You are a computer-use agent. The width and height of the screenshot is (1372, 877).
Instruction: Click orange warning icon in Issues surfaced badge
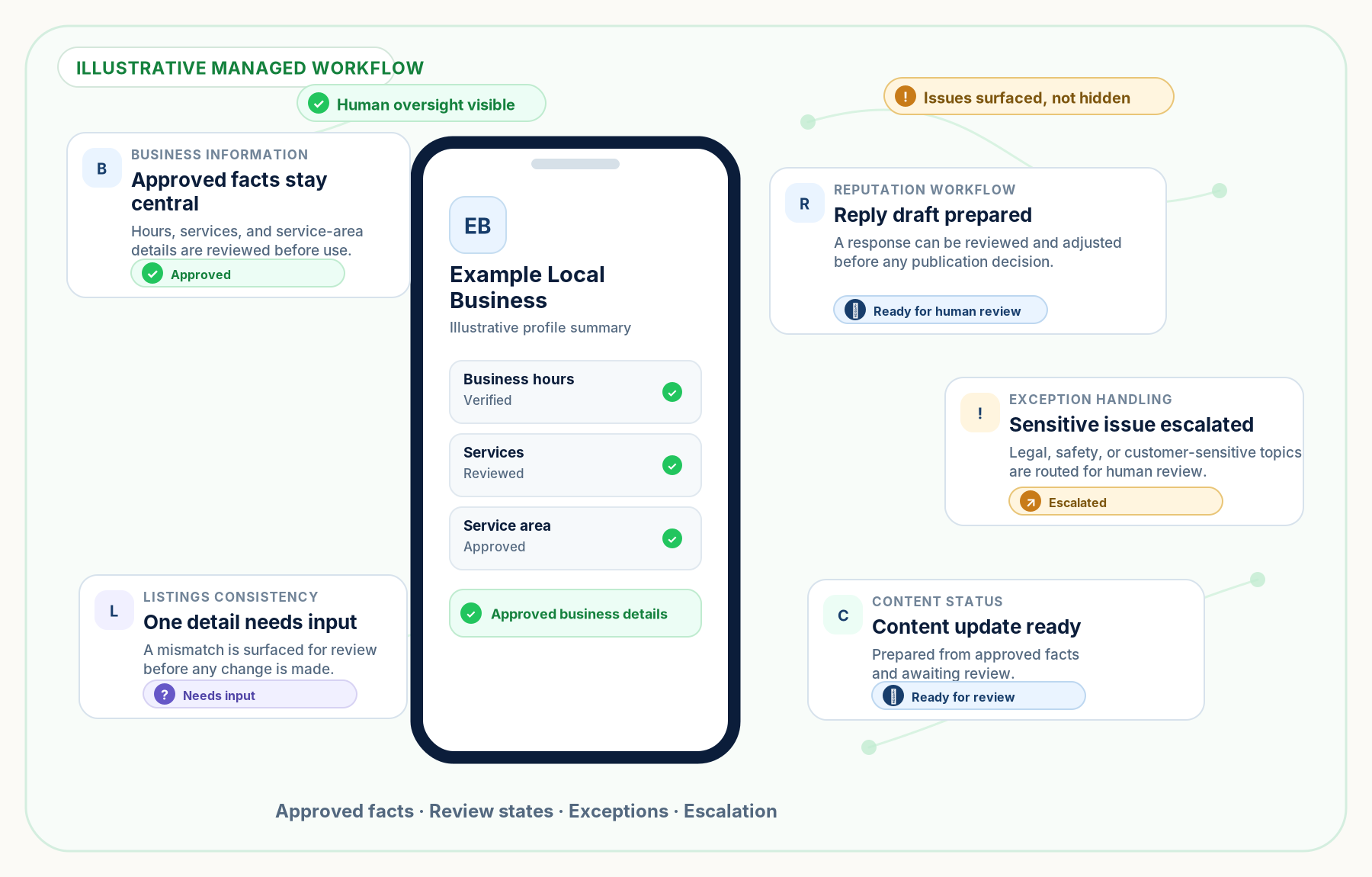tap(906, 97)
